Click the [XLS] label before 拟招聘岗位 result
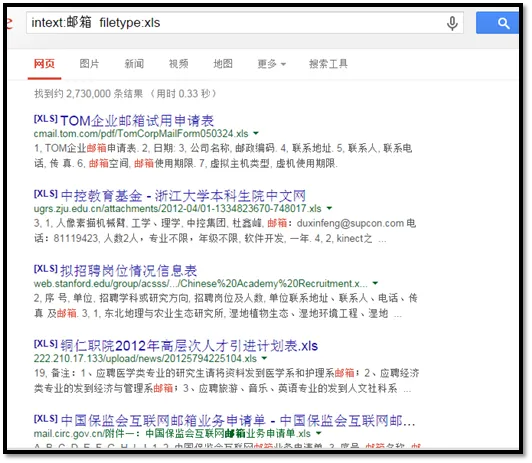 [45, 269]
